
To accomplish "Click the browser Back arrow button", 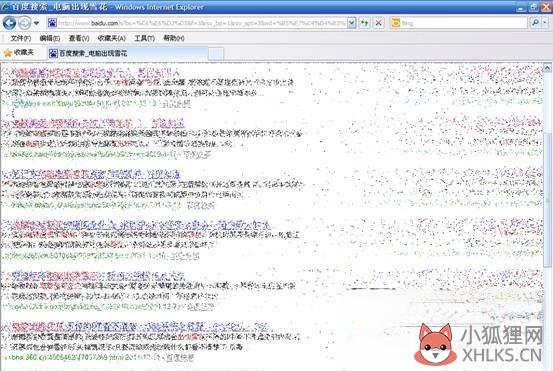I will coord(9,23).
